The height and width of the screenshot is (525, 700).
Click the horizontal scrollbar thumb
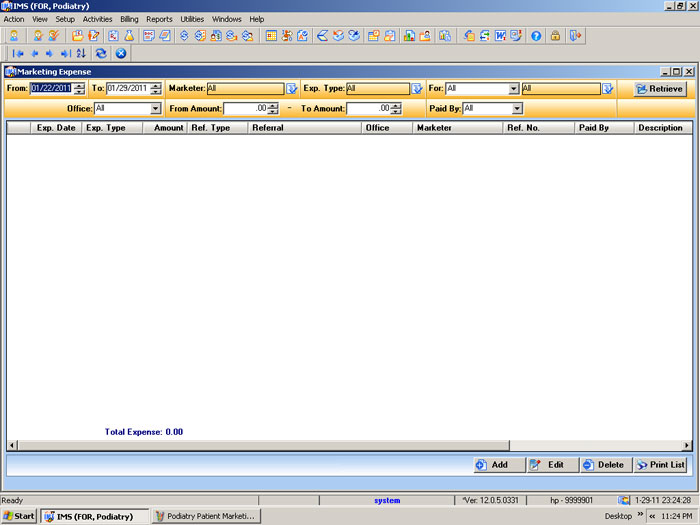263,445
